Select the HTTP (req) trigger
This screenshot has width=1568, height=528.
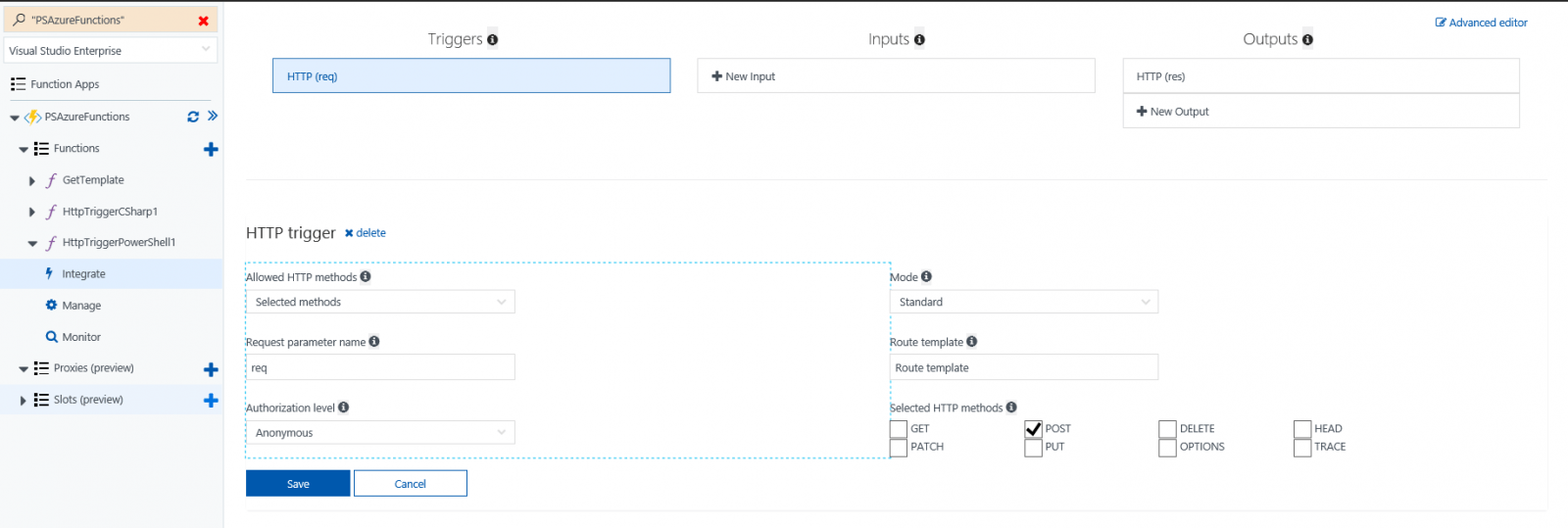[x=471, y=75]
